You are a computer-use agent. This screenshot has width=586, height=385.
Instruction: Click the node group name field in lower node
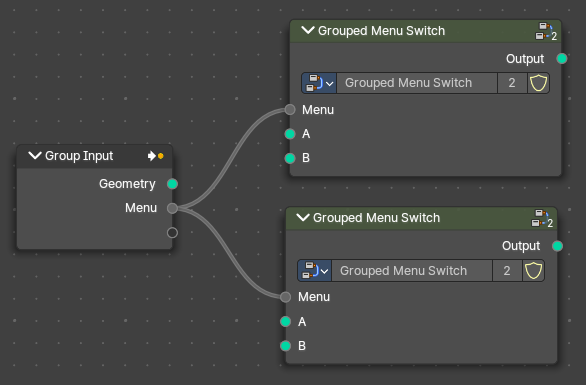(x=412, y=271)
